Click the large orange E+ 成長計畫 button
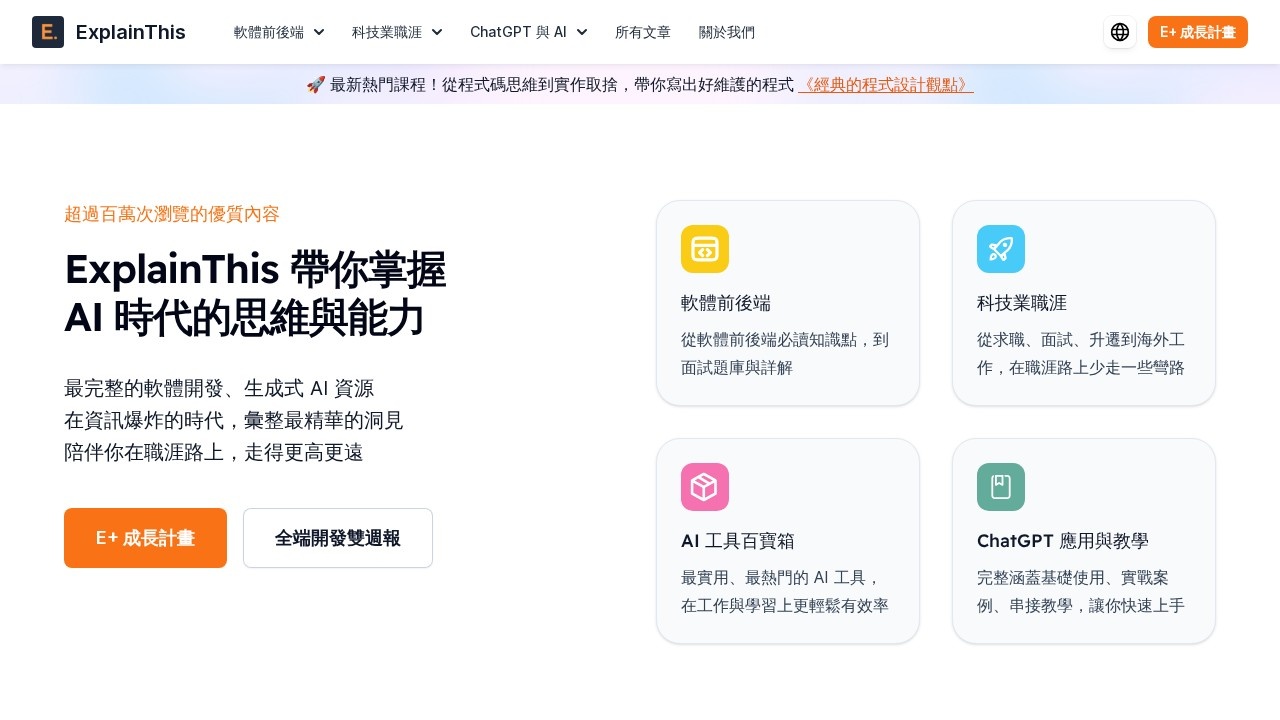Image resolution: width=1280 pixels, height=720 pixels. click(x=145, y=538)
